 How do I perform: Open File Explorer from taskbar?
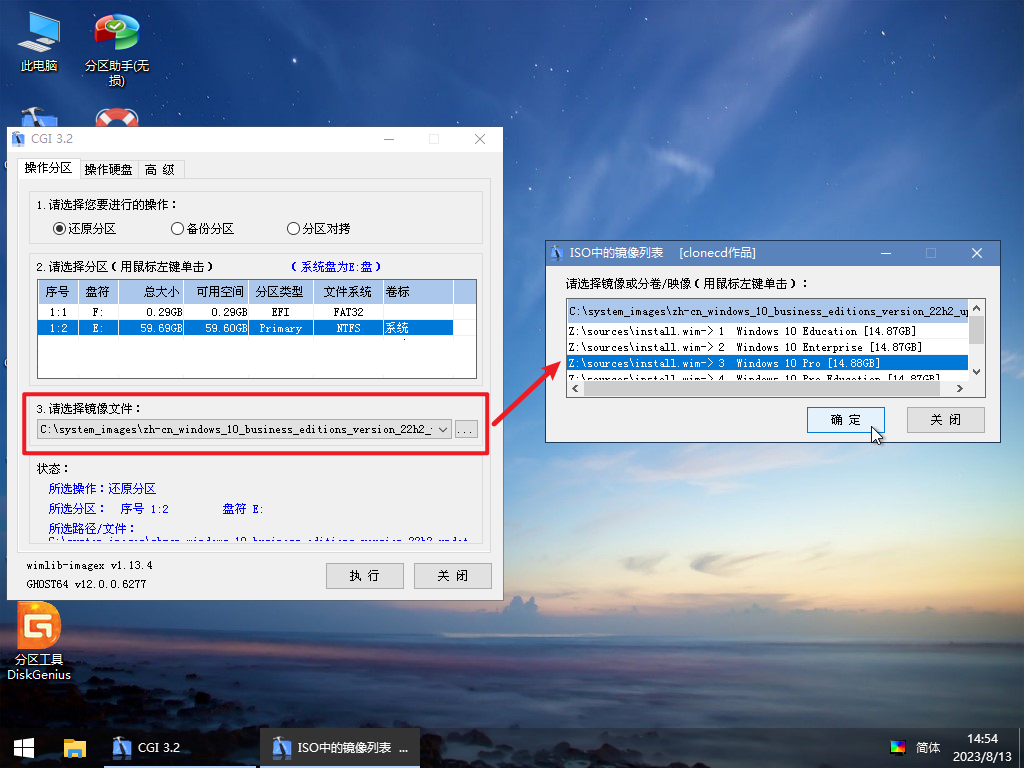[x=75, y=747]
